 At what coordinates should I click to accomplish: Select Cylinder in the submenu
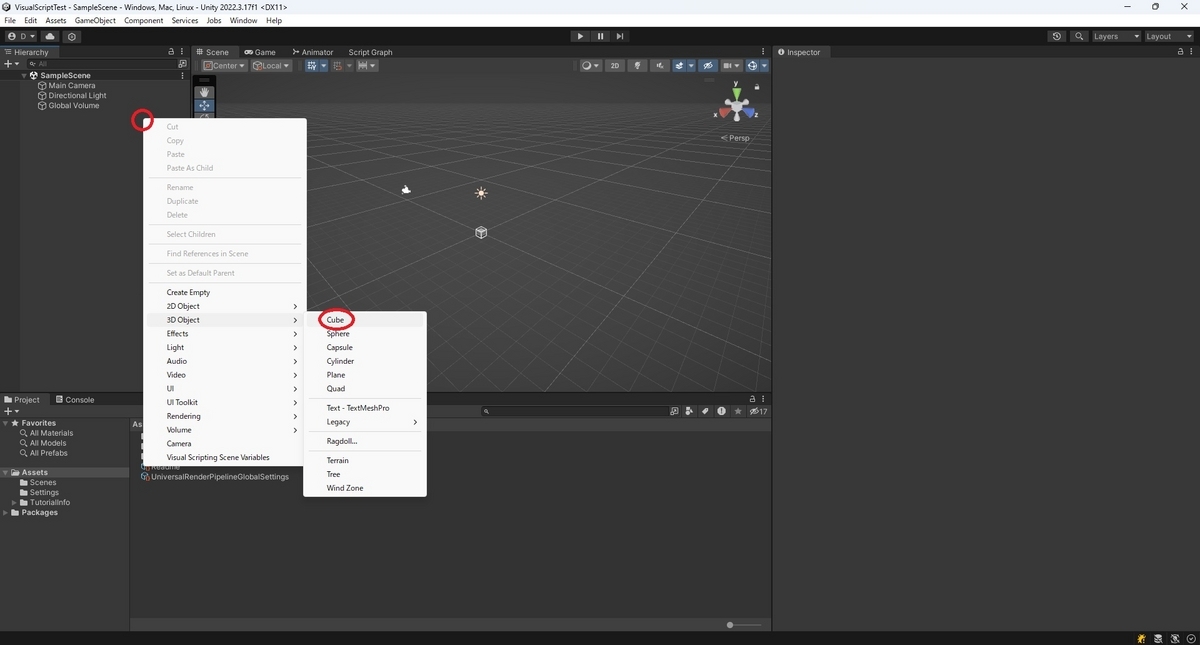click(365, 361)
